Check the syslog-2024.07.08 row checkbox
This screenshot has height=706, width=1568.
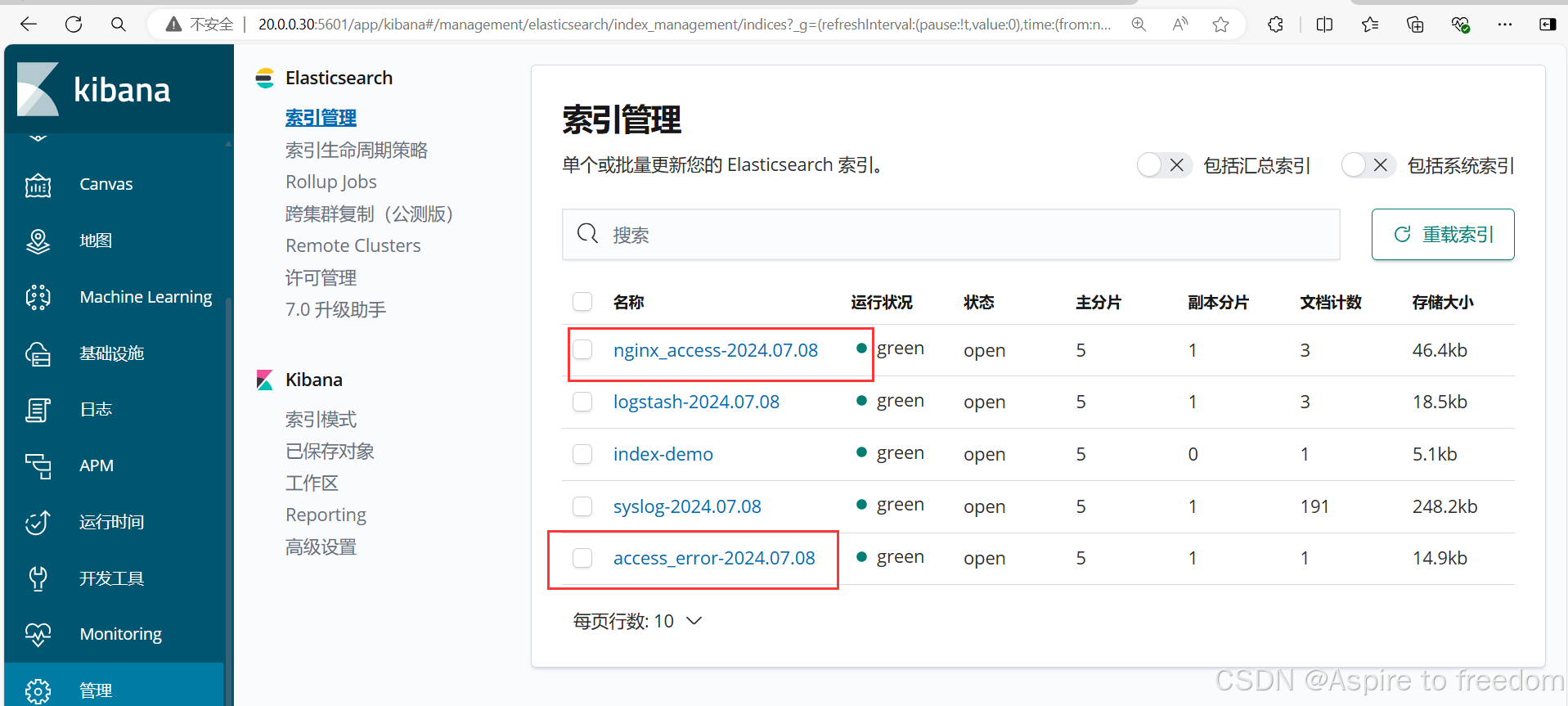[x=582, y=506]
